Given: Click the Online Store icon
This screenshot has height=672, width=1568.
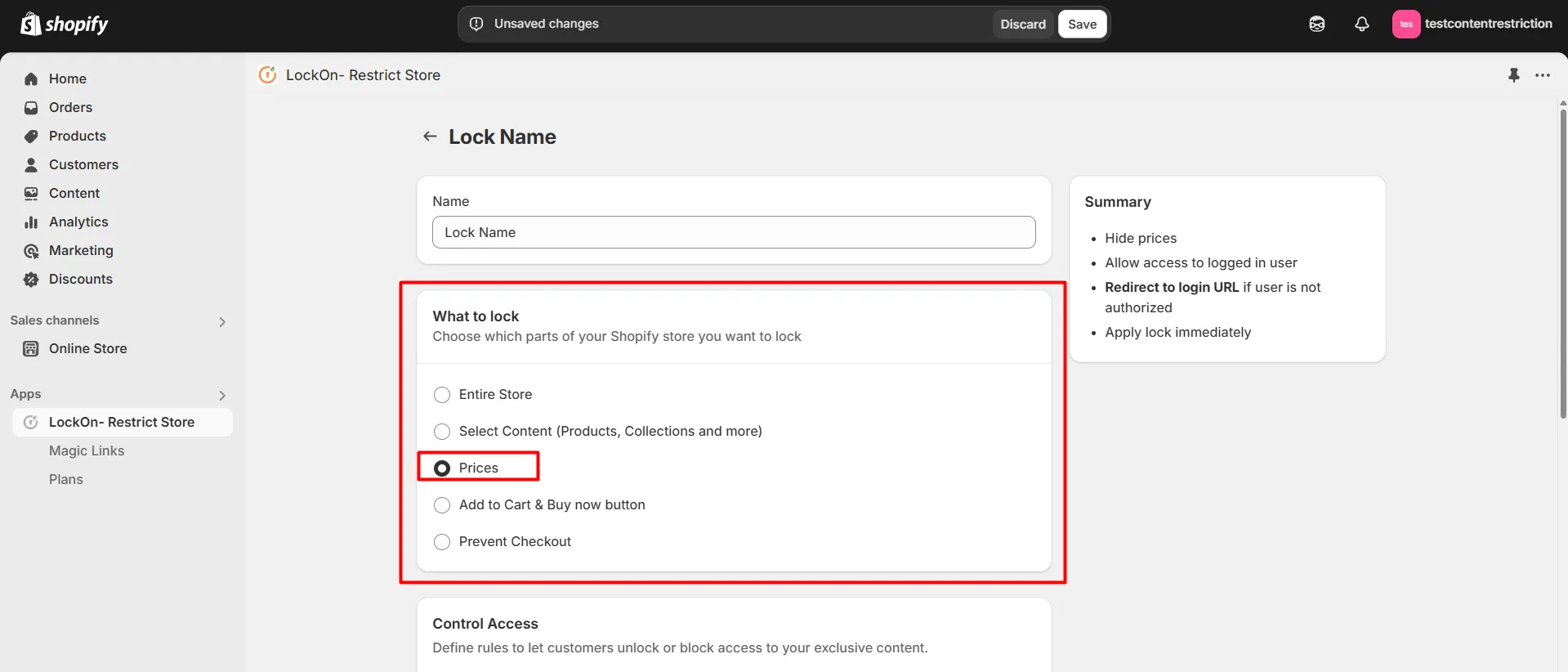Looking at the screenshot, I should tap(31, 348).
